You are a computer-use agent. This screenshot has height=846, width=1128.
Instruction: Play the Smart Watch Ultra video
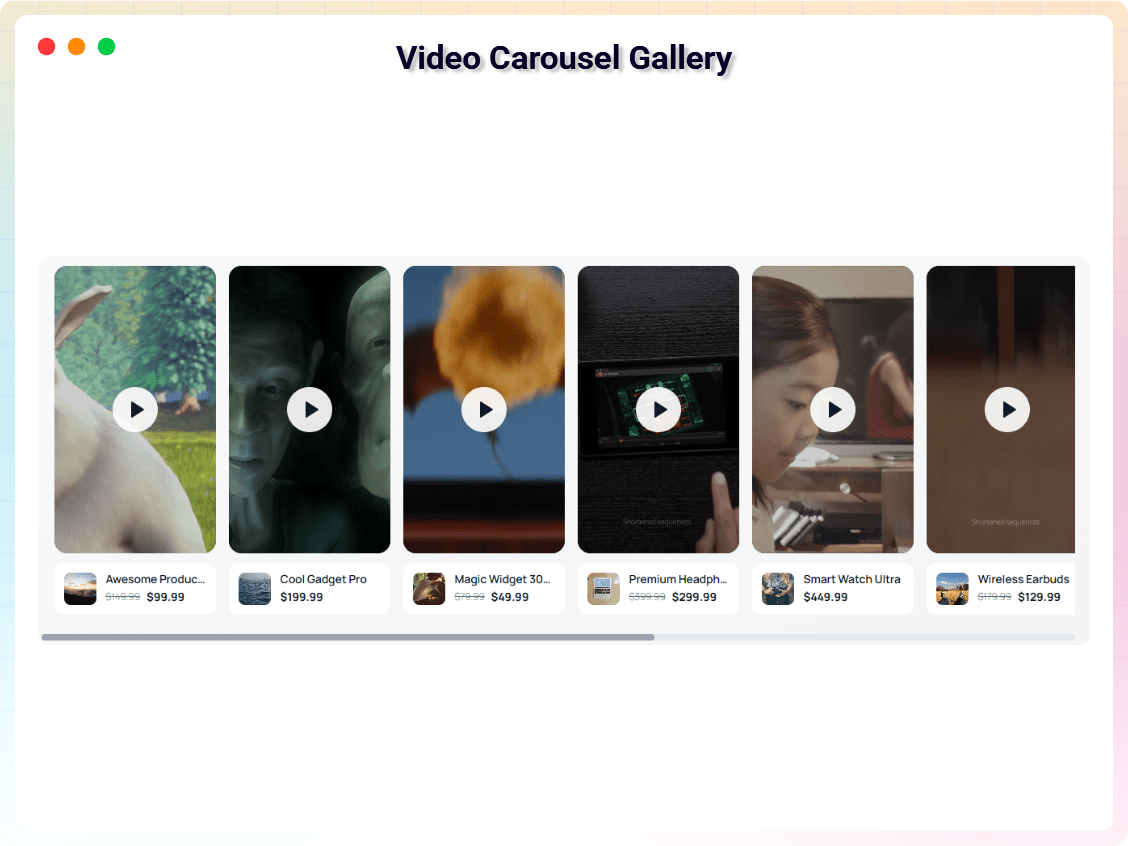(833, 409)
